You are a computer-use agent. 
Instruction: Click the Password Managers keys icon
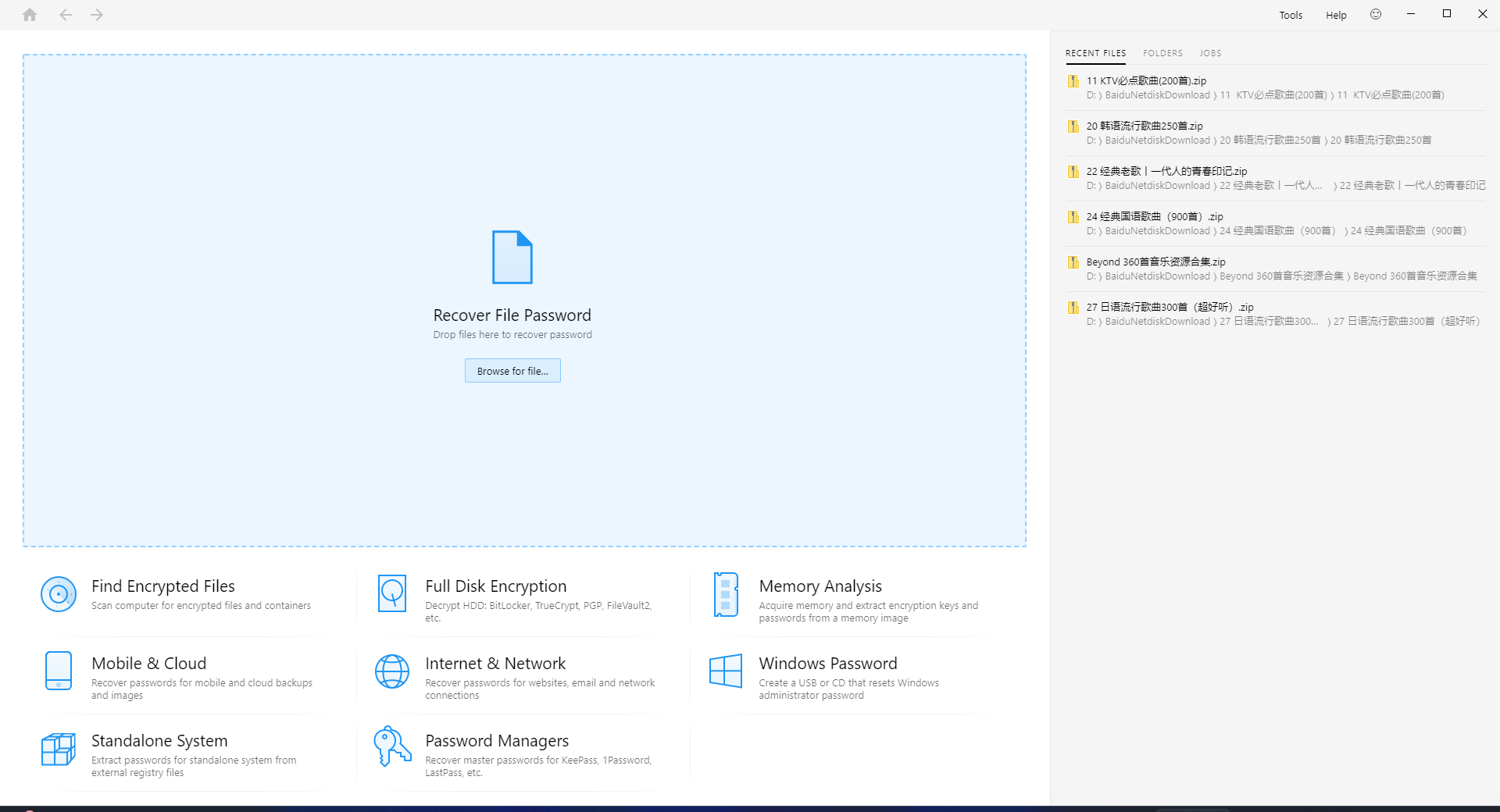tap(392, 746)
